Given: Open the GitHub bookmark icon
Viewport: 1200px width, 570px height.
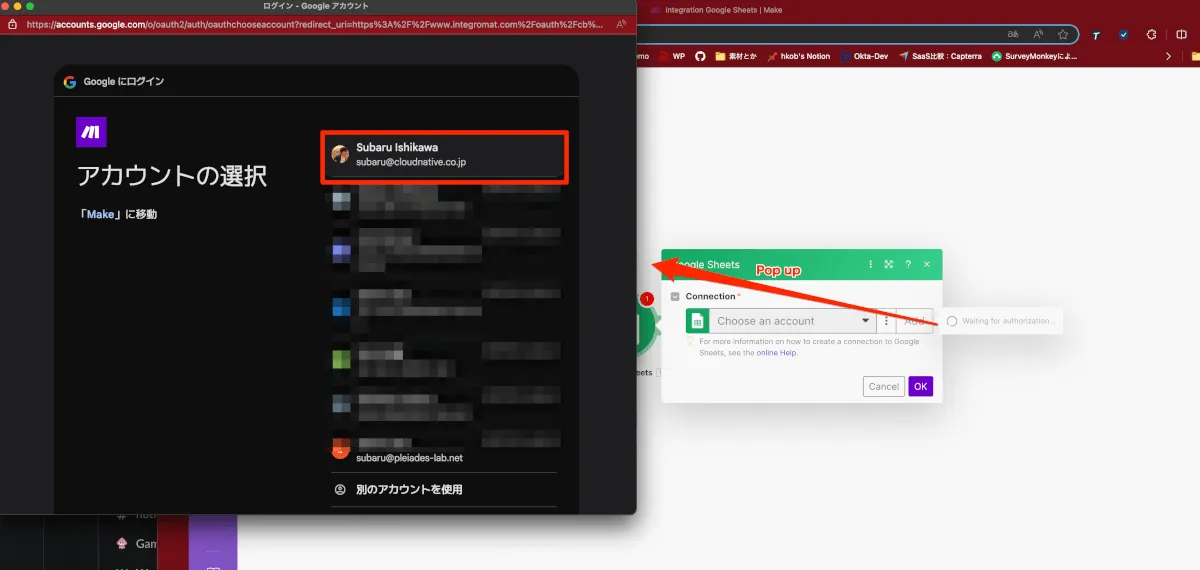Looking at the screenshot, I should click(x=700, y=56).
